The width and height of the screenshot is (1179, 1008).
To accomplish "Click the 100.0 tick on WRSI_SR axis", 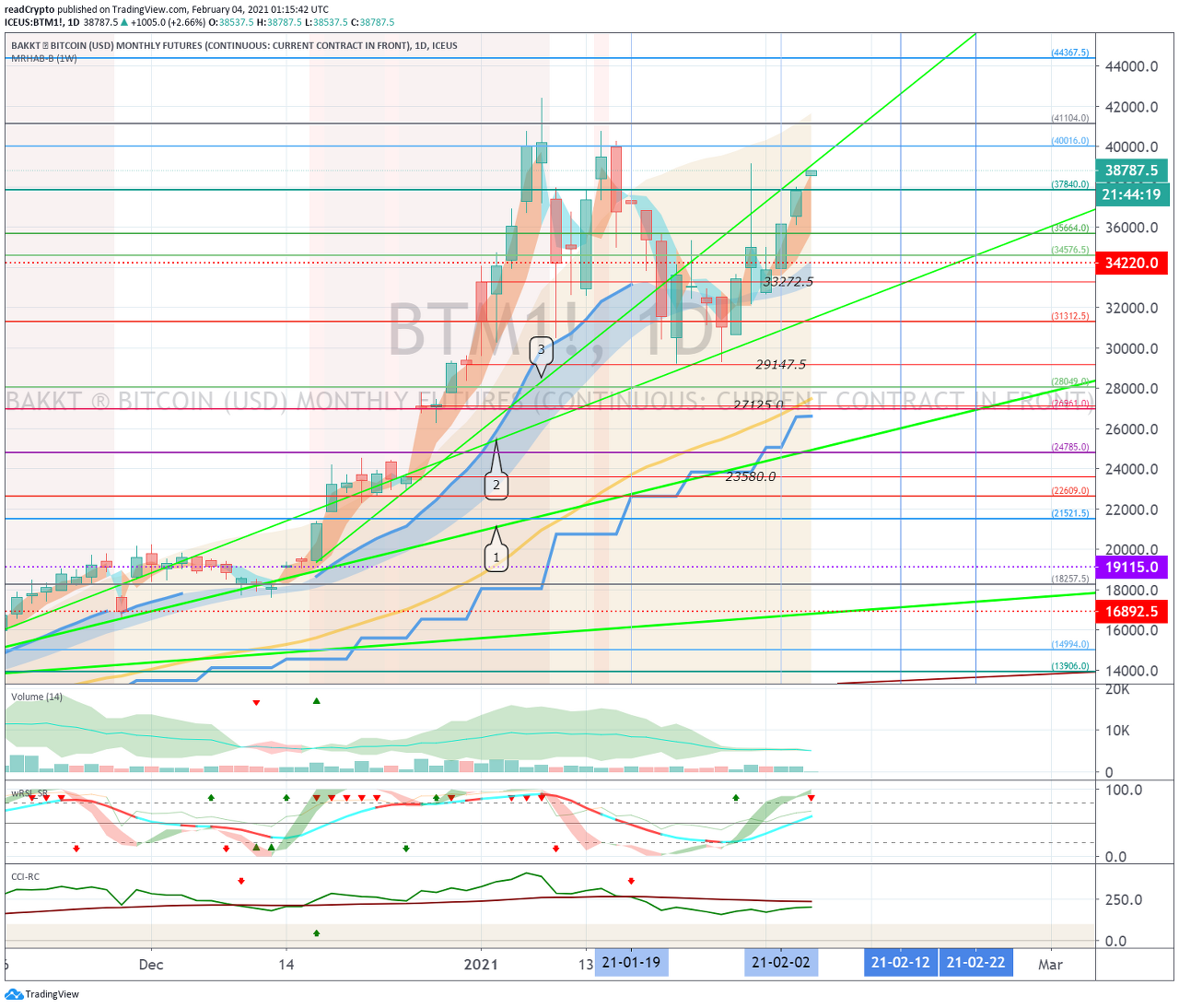I will pos(1124,790).
